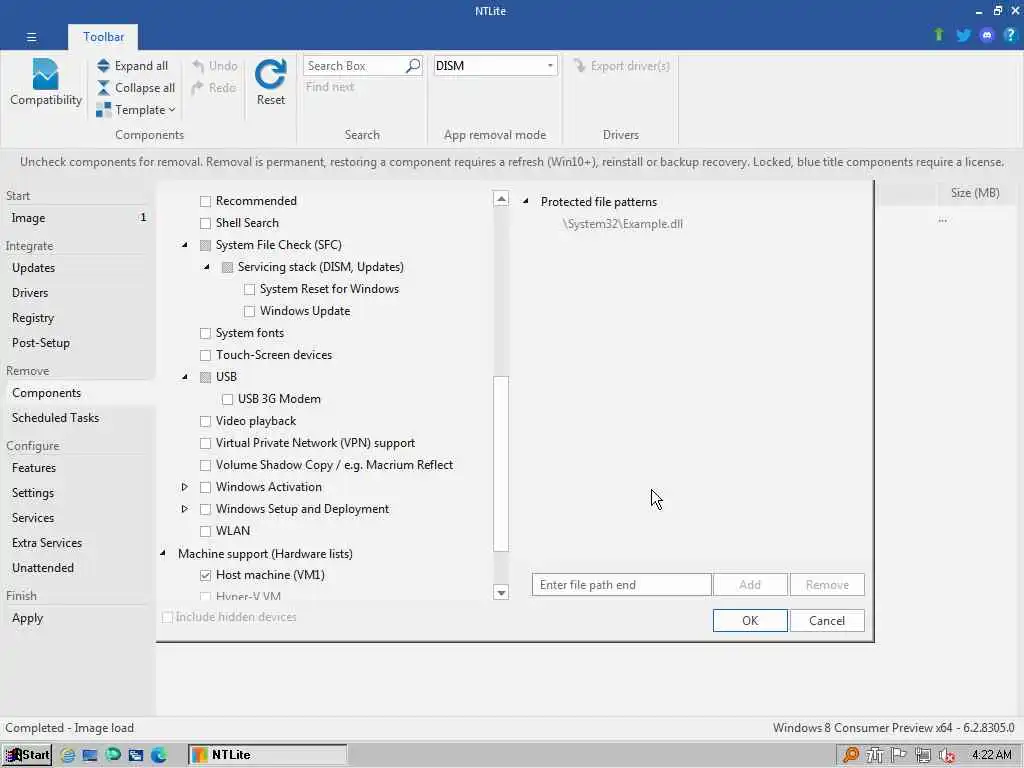This screenshot has width=1024, height=768.
Task: Click the tray magnifier icon
Action: [850, 756]
